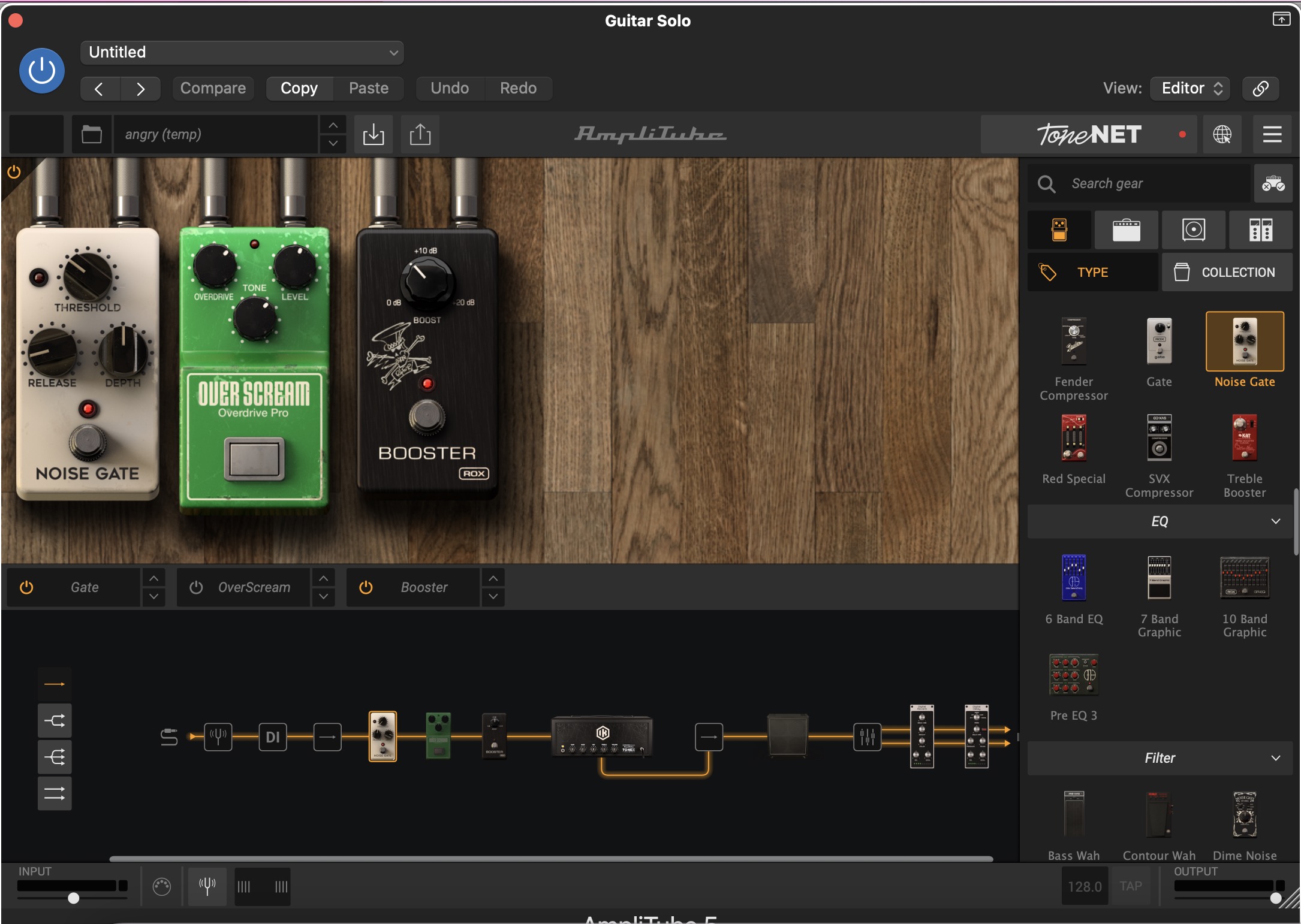Select the cabinet block in signal chain
This screenshot has width=1301, height=924.
788,735
